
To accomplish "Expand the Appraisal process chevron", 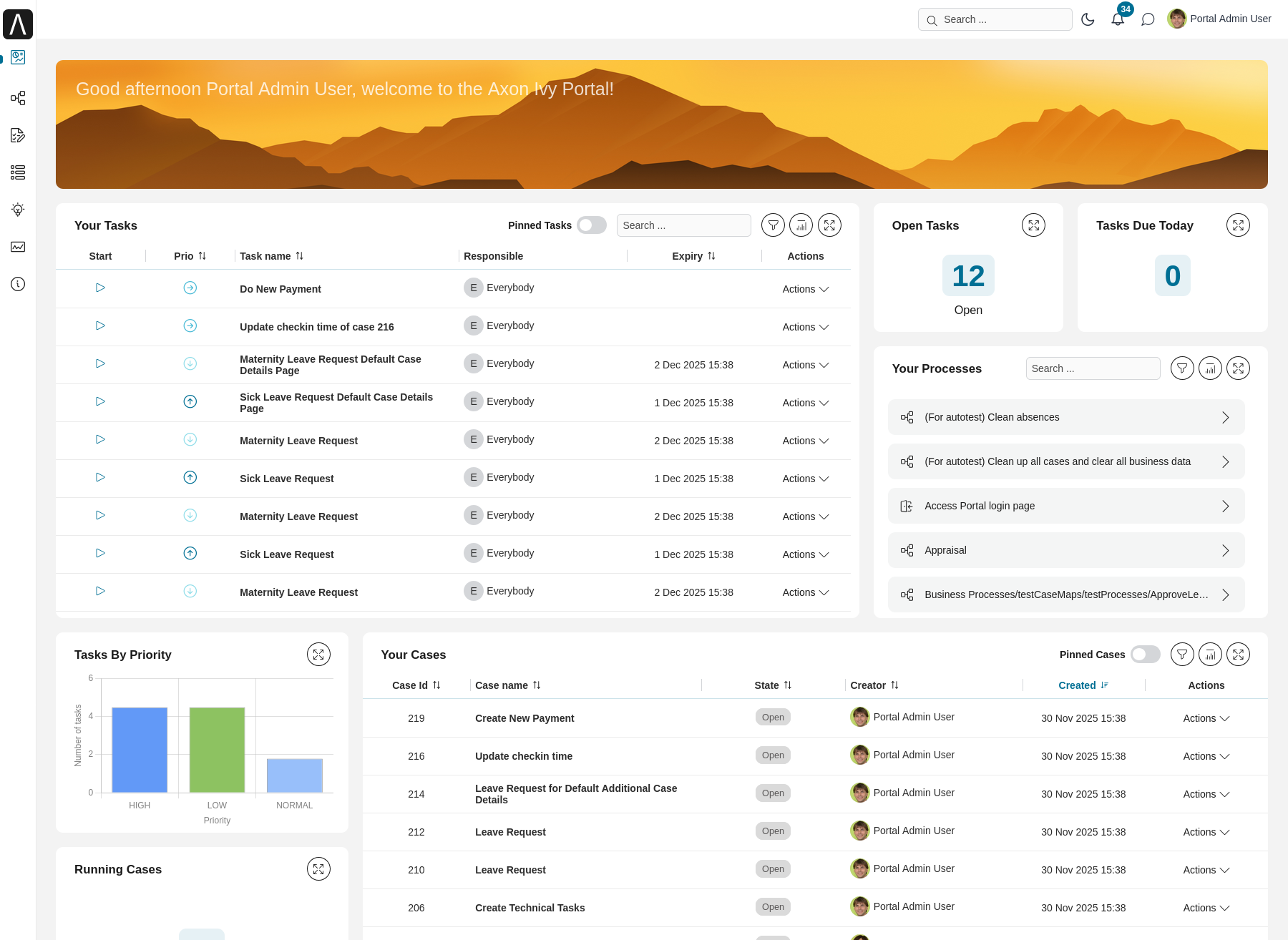I will pyautogui.click(x=1226, y=550).
